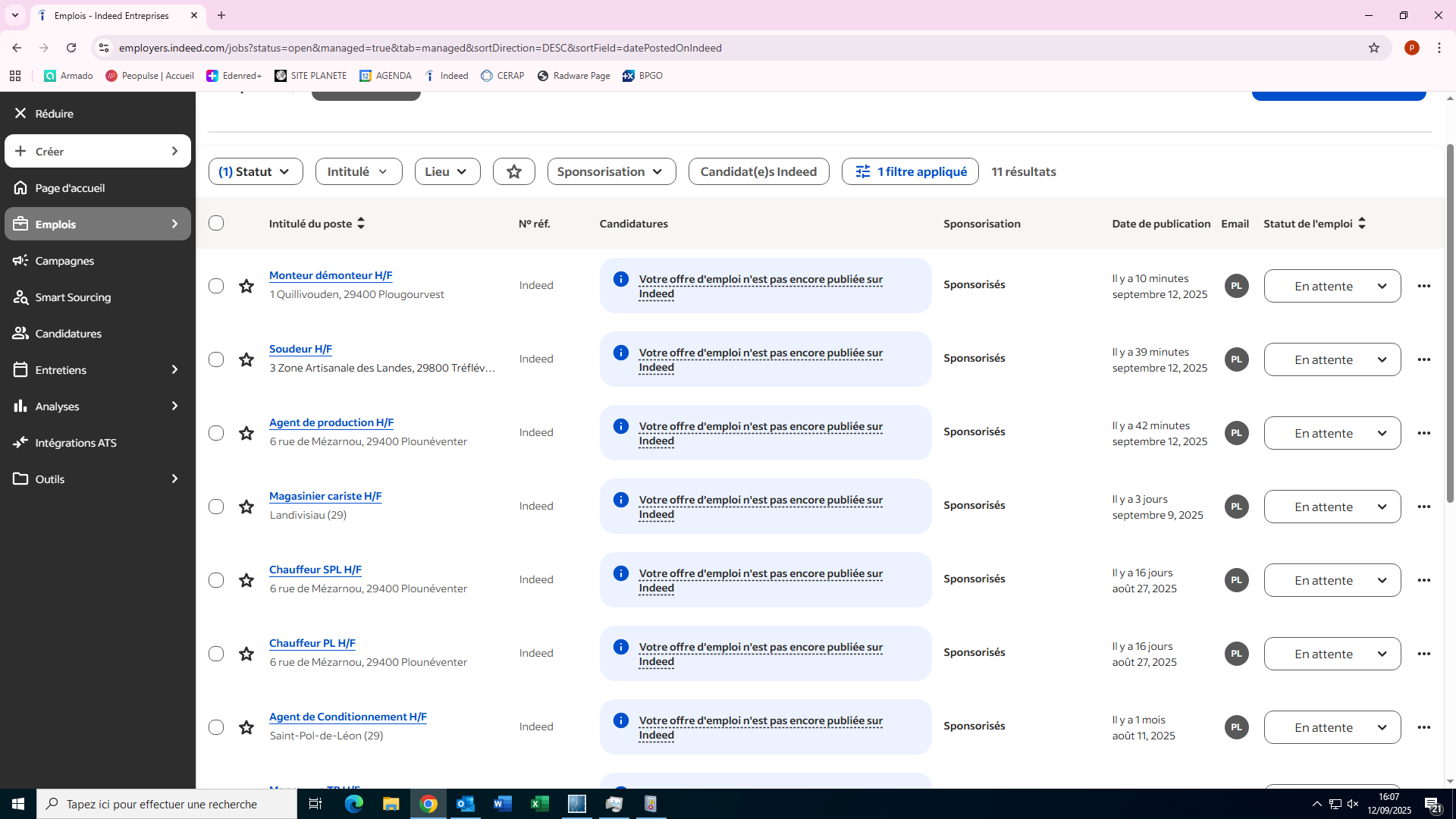Open the Soudeur H/F job link
The width and height of the screenshot is (1456, 819).
tap(300, 349)
